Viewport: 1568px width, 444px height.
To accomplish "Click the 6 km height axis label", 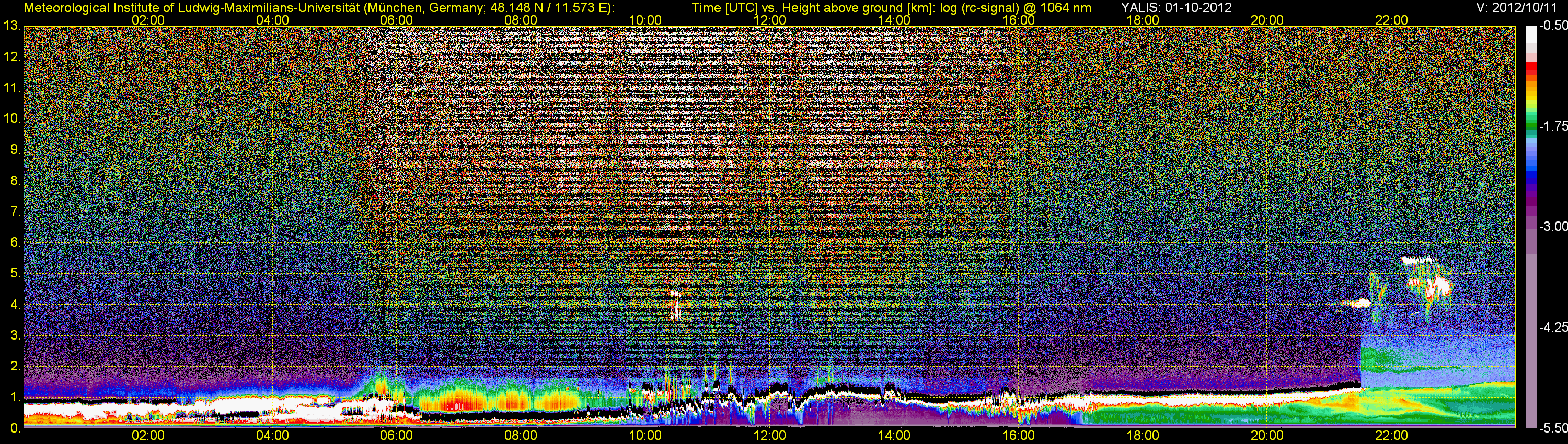I will (x=15, y=242).
